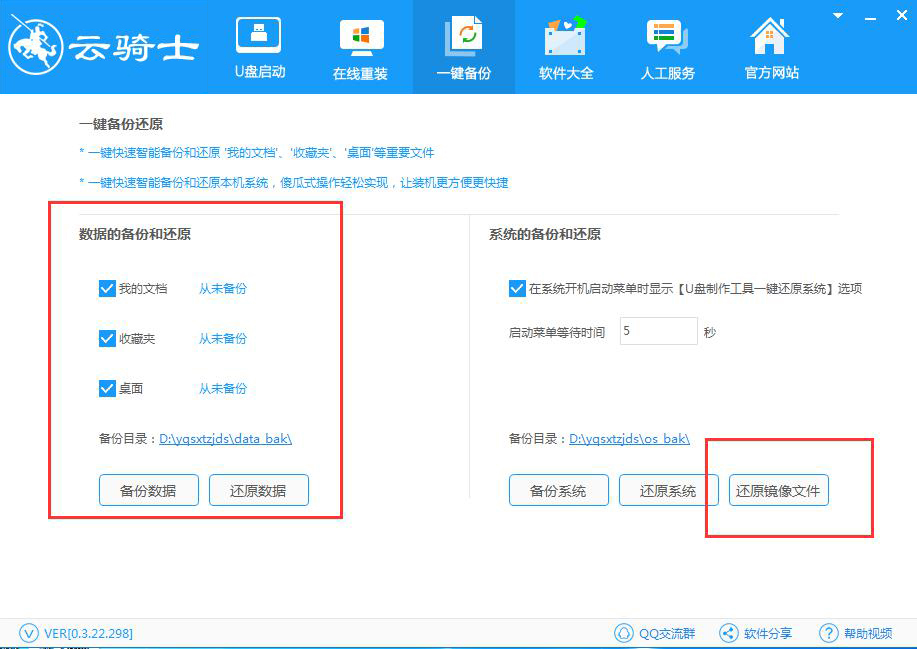The height and width of the screenshot is (649, 917).
Task: Disable the 桌面 backup checkbox
Action: [107, 388]
